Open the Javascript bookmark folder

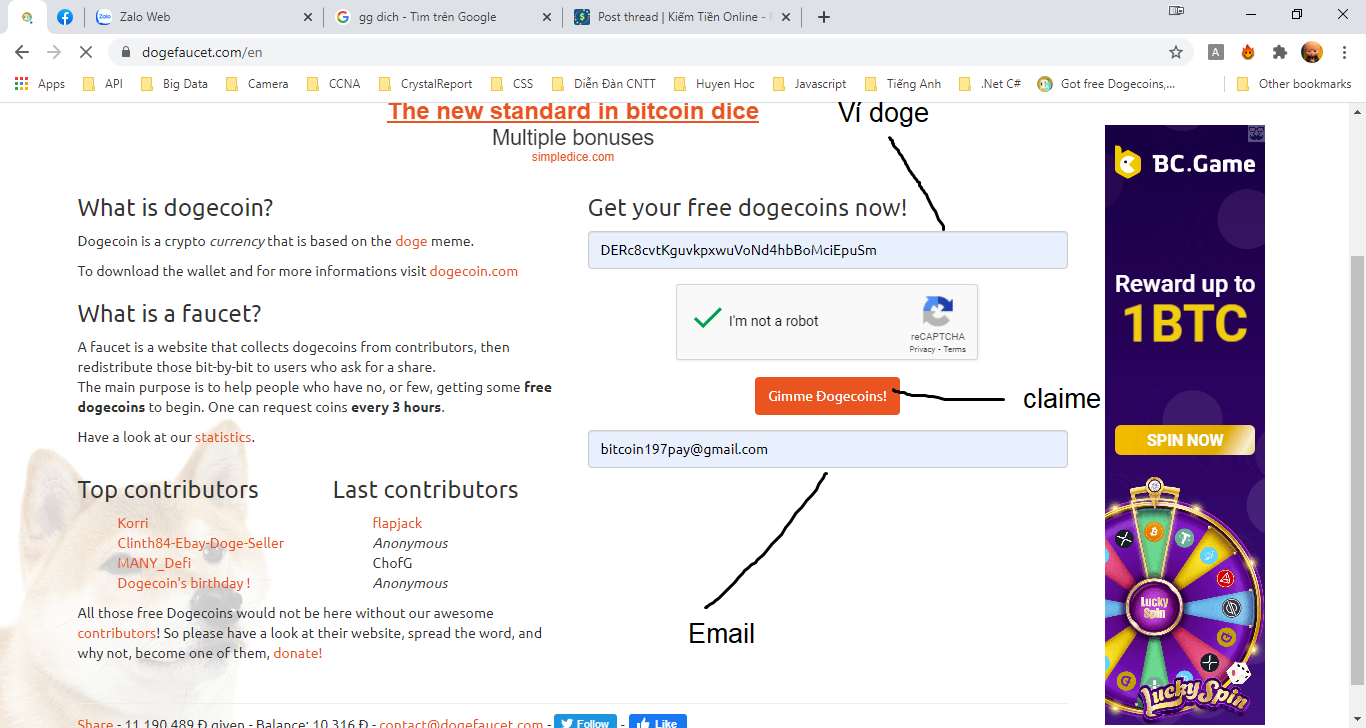809,84
